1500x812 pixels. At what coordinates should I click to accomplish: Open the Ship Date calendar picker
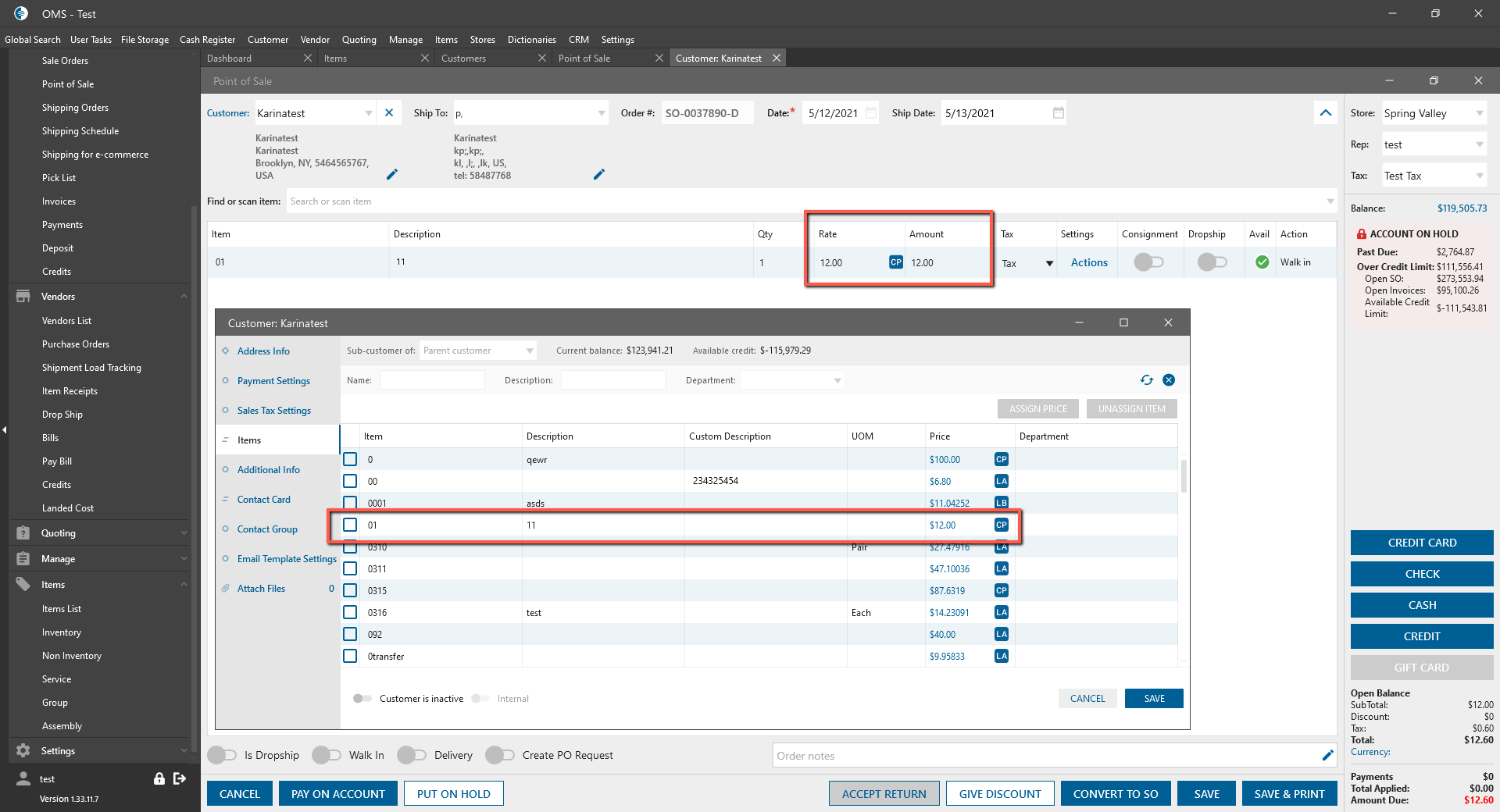click(x=1058, y=113)
